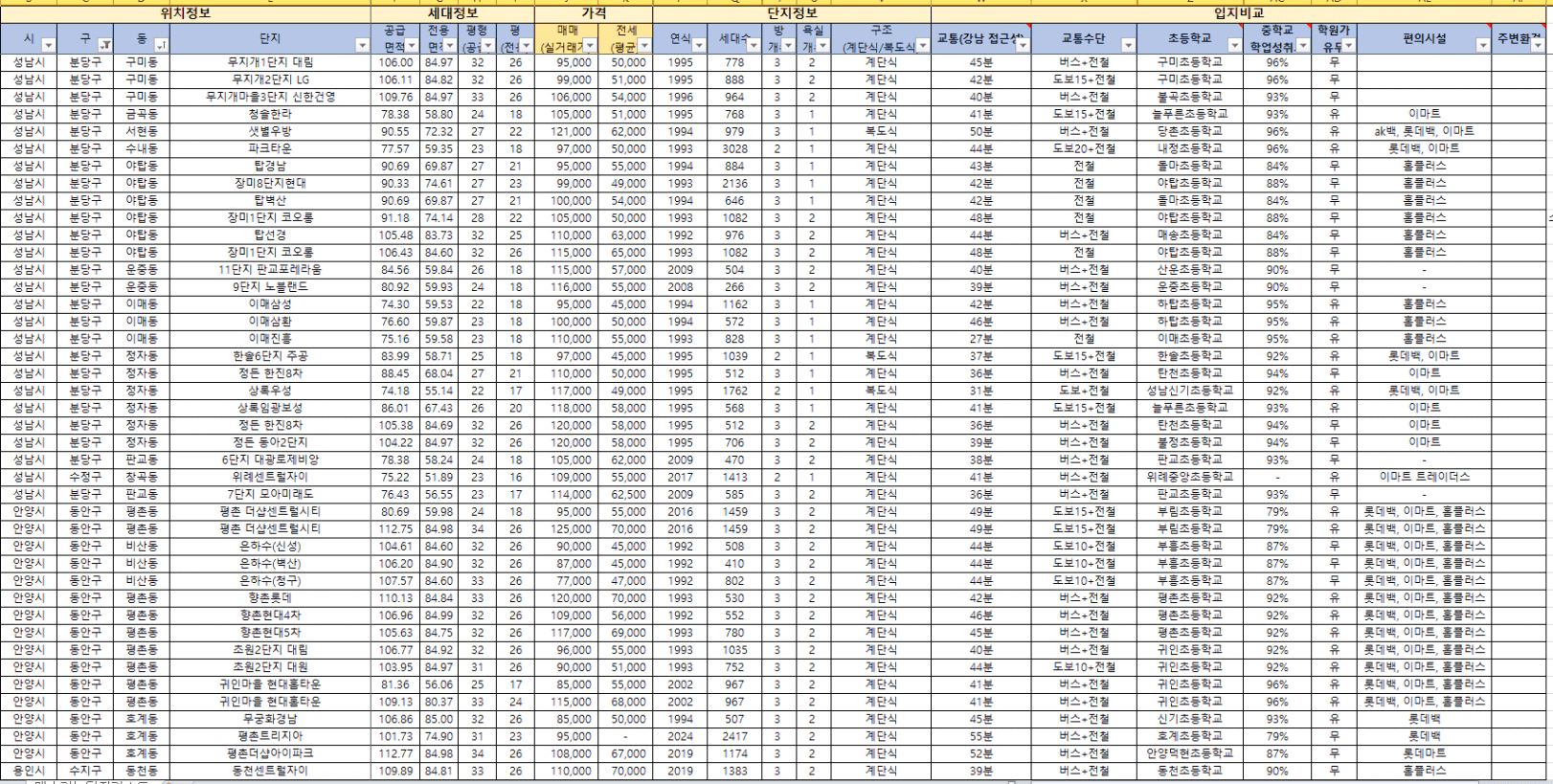The height and width of the screenshot is (784, 1553).
Task: Select the 용인시 city cell
Action: point(29,771)
